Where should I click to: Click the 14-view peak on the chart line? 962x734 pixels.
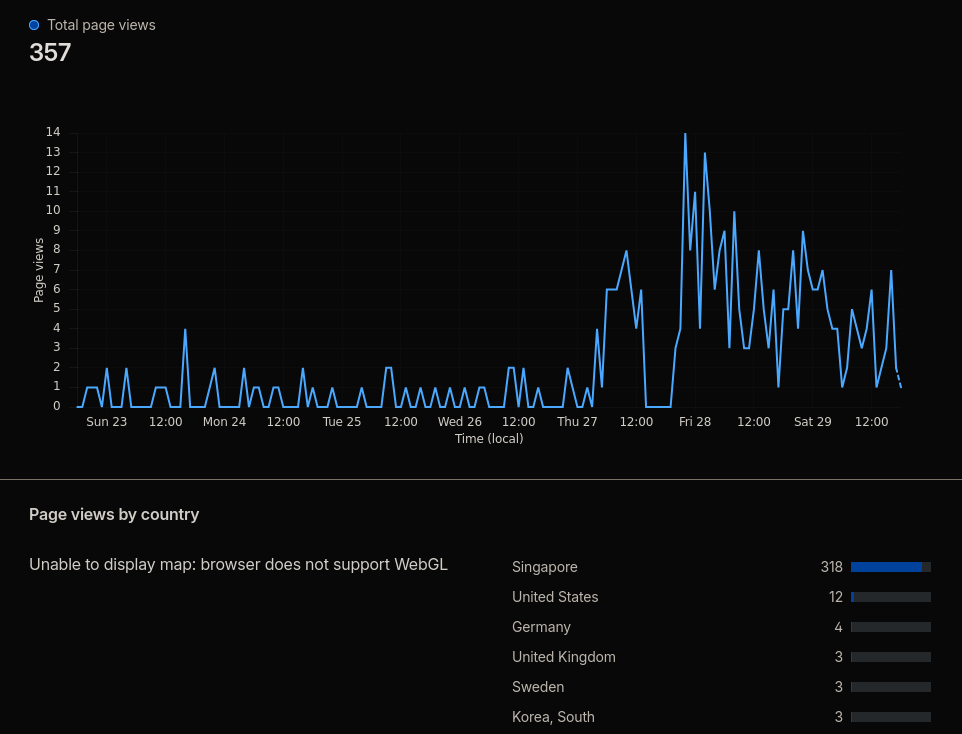tap(685, 134)
